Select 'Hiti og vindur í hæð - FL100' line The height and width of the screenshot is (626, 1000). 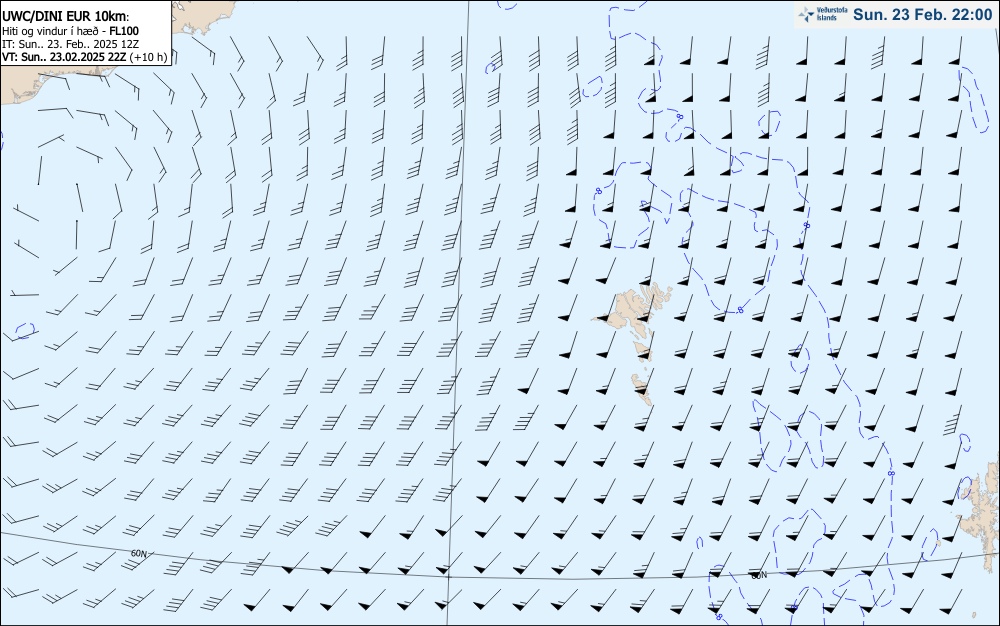(70, 31)
